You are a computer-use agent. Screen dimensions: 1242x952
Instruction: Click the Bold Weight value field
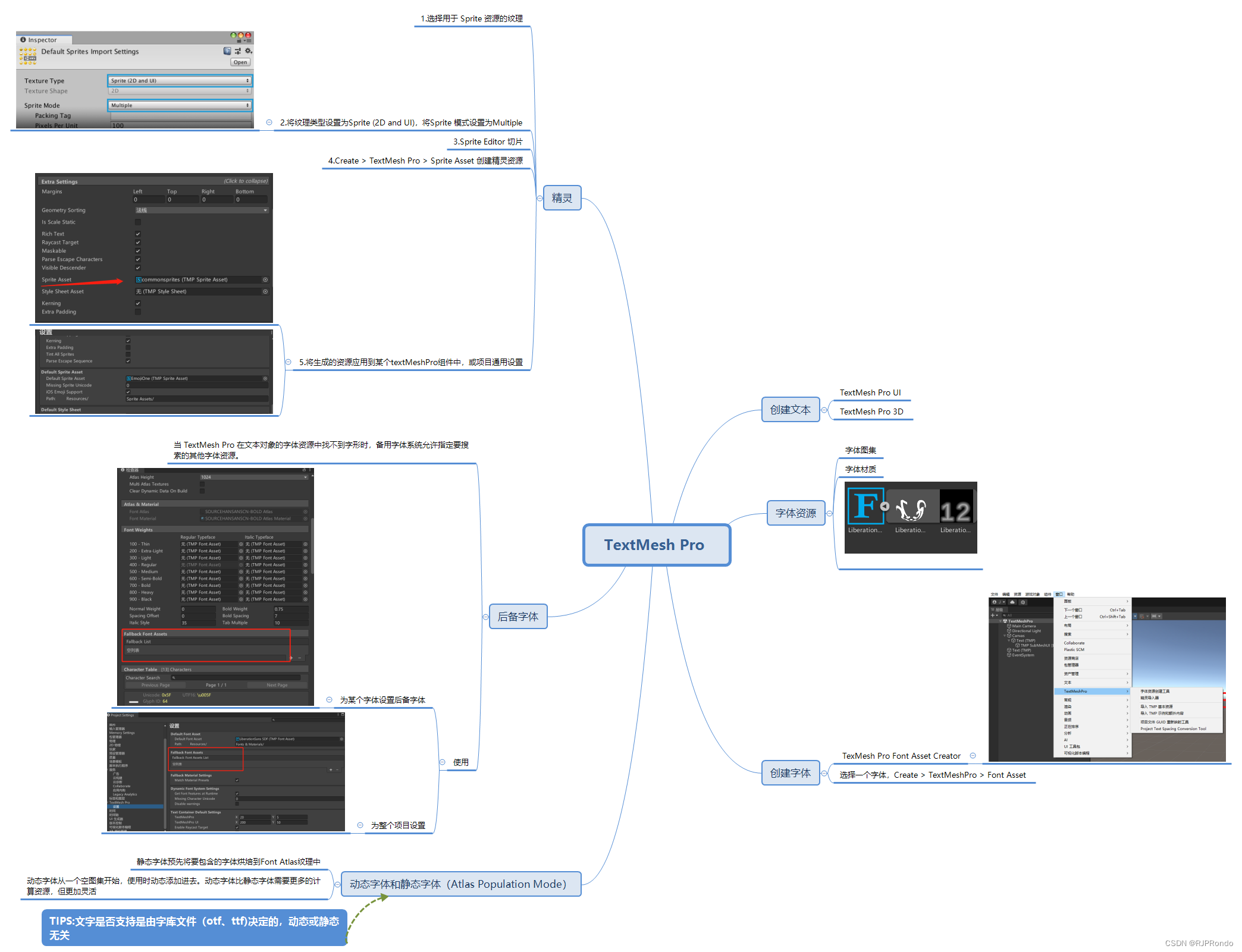coord(291,609)
